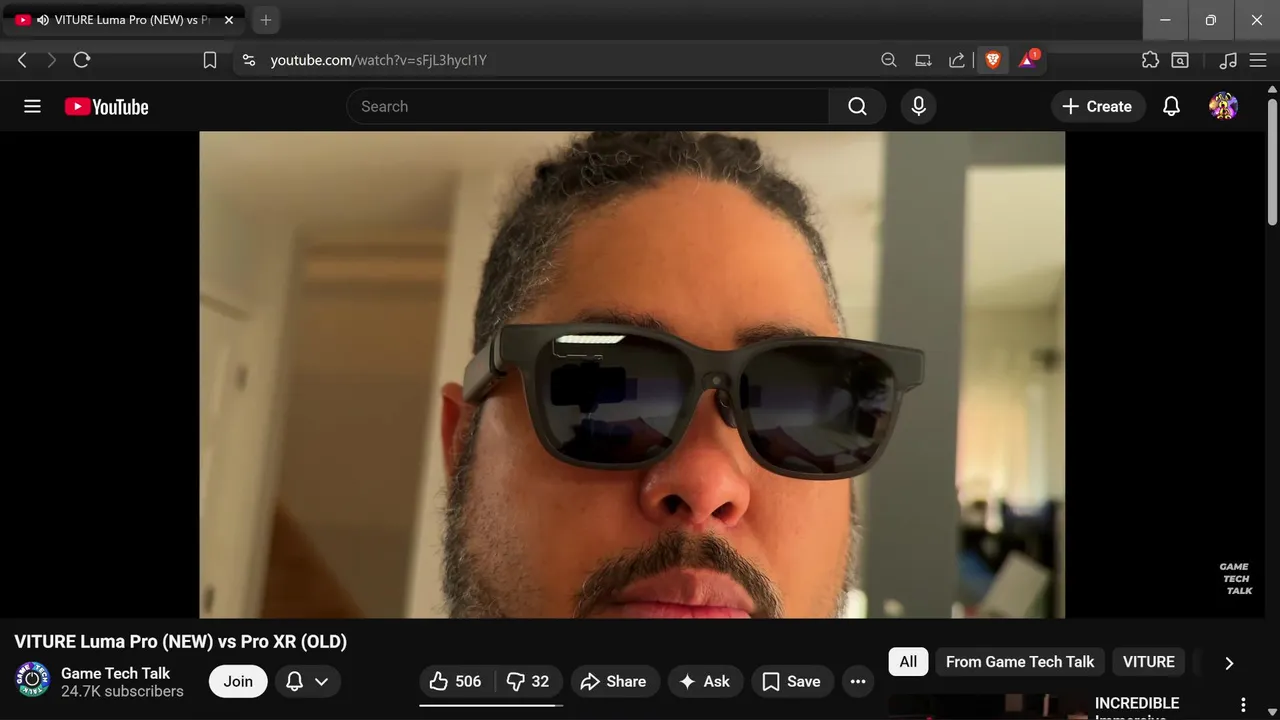This screenshot has width=1280, height=720.
Task: Open the browser zoom magnifier icon
Action: [x=889, y=60]
